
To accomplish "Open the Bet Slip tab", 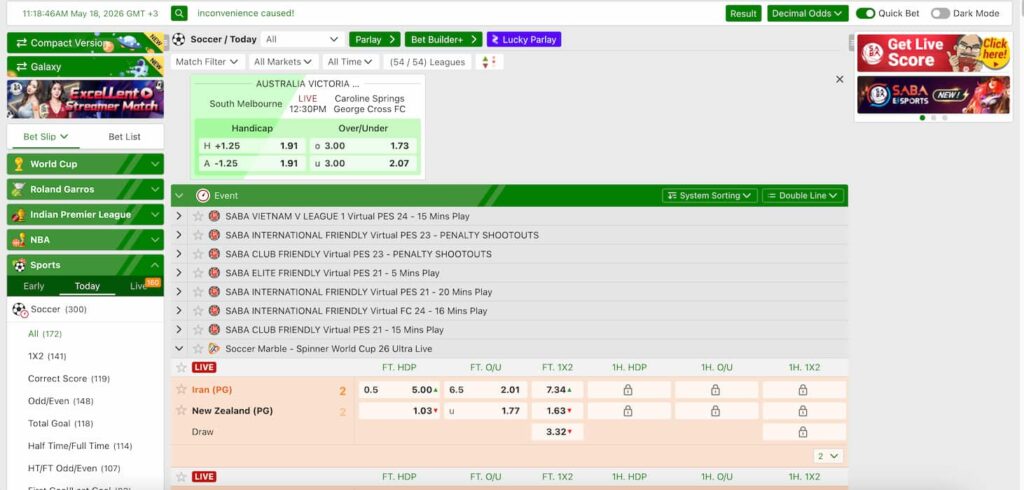I will 46,137.
